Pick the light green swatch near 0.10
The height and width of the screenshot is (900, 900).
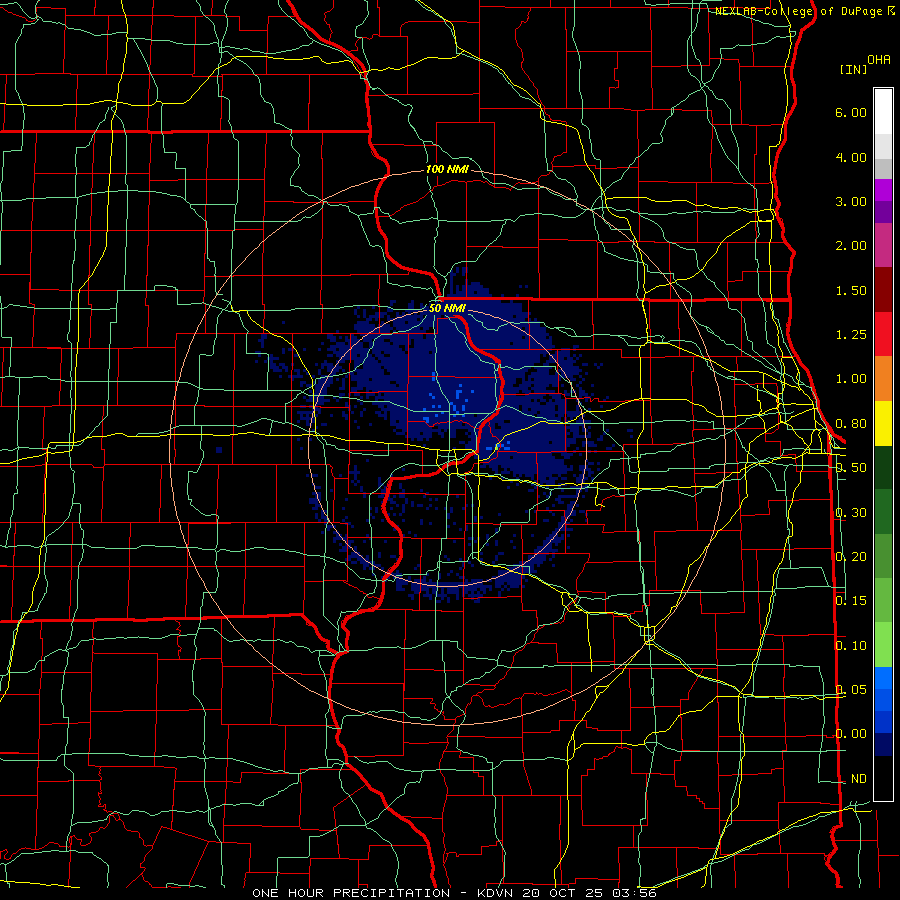pyautogui.click(x=883, y=645)
